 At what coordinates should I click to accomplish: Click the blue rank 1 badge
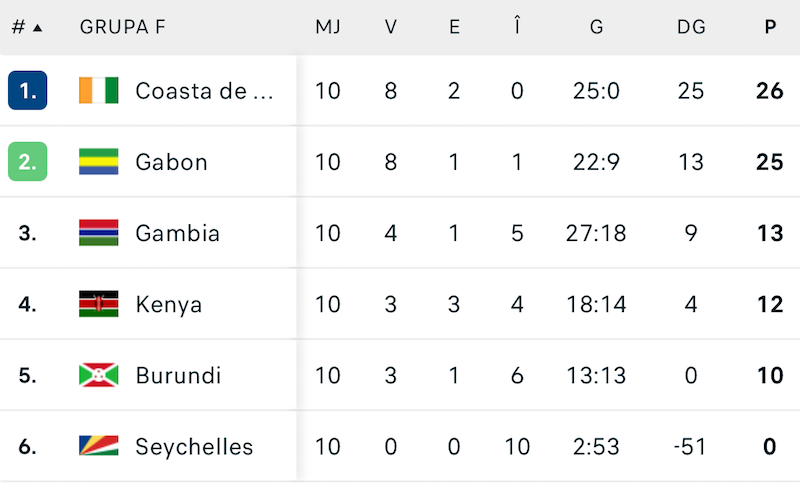27,91
